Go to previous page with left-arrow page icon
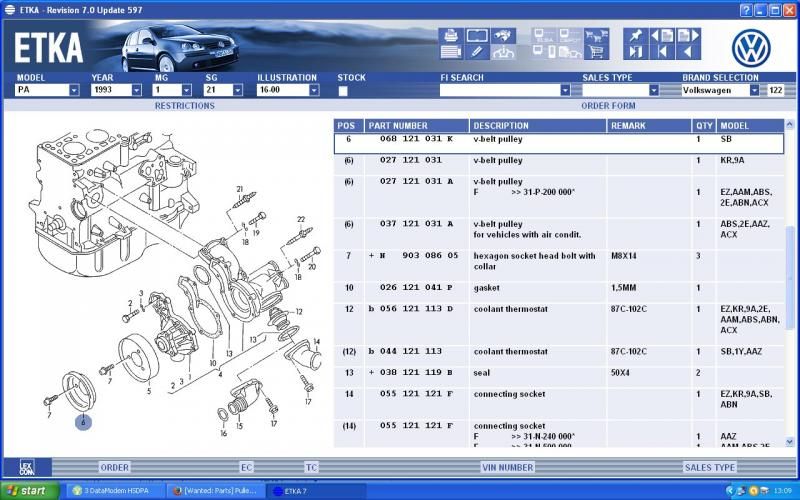This screenshot has width=800, height=500. click(x=662, y=36)
